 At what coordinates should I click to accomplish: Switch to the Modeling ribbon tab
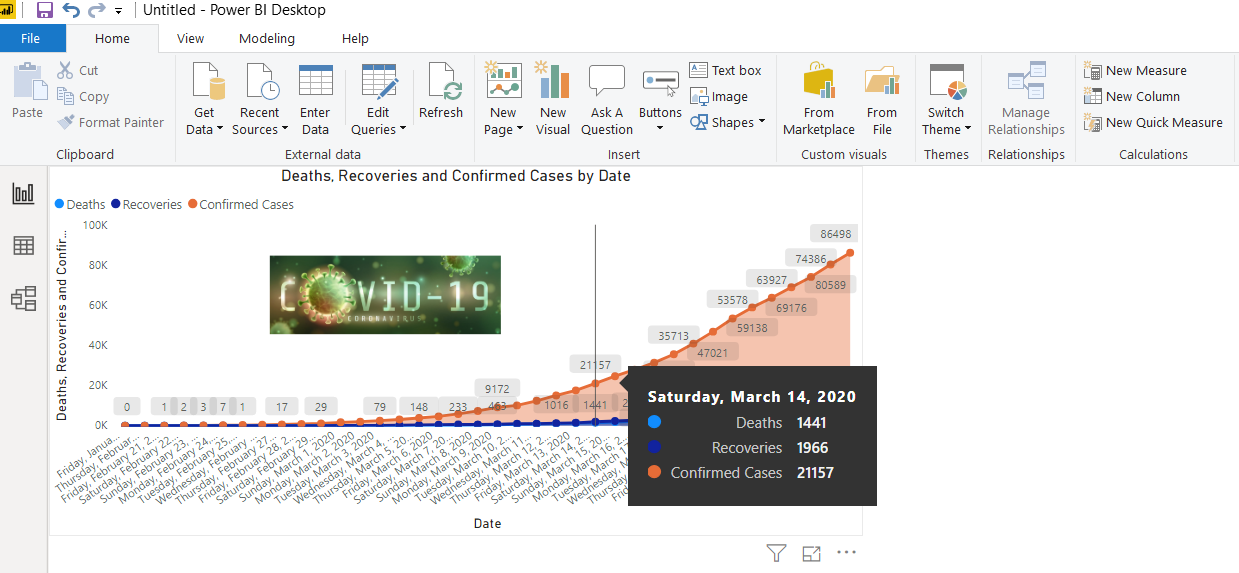pos(267,38)
